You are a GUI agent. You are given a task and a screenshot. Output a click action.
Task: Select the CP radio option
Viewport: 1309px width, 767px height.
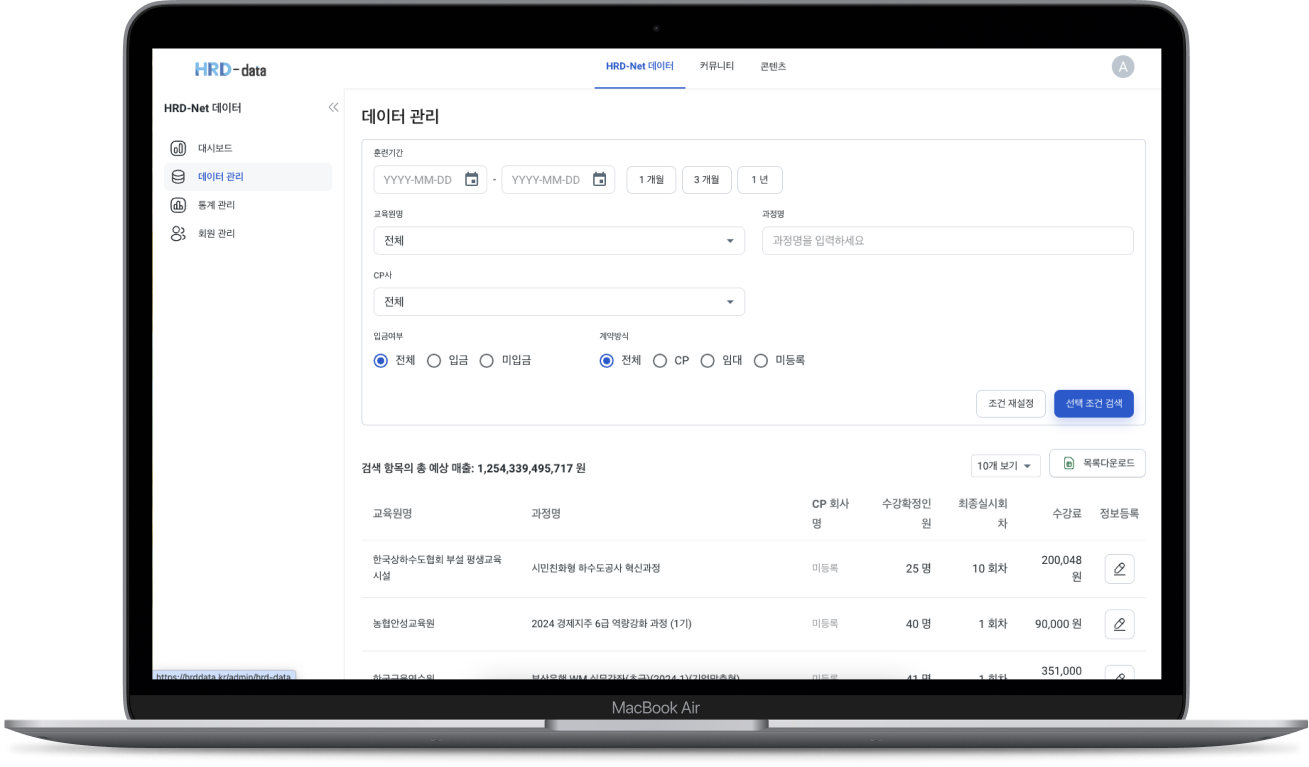(660, 361)
